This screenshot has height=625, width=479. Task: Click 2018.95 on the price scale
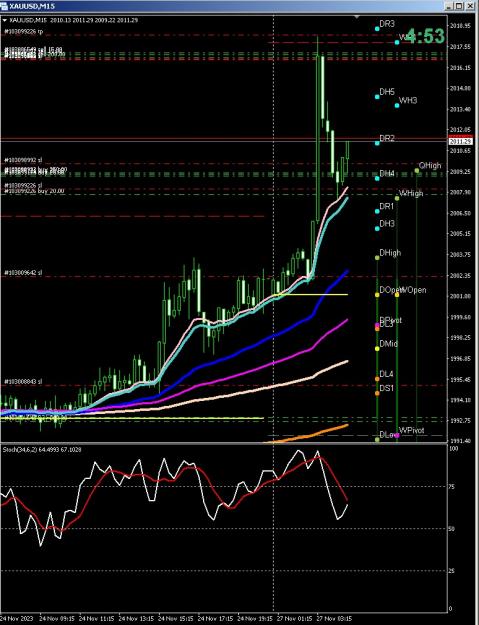point(461,26)
